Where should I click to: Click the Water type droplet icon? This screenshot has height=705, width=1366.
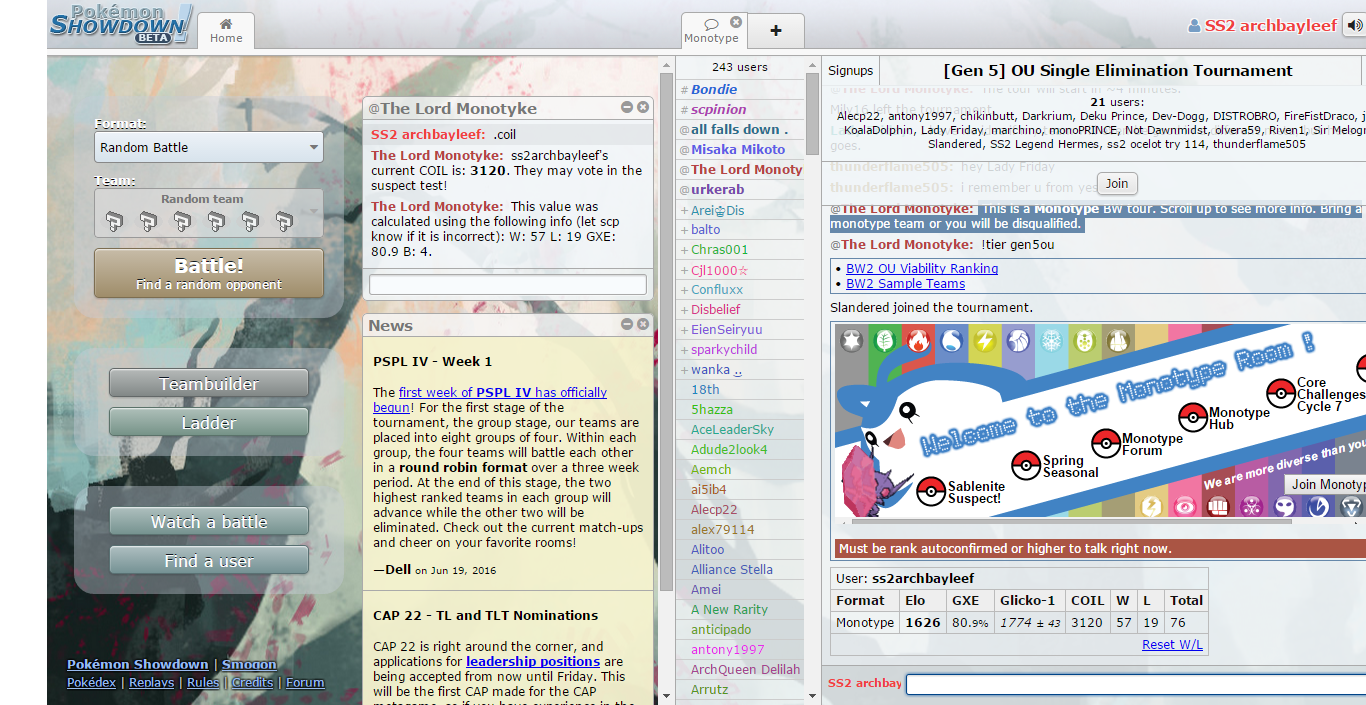[951, 341]
